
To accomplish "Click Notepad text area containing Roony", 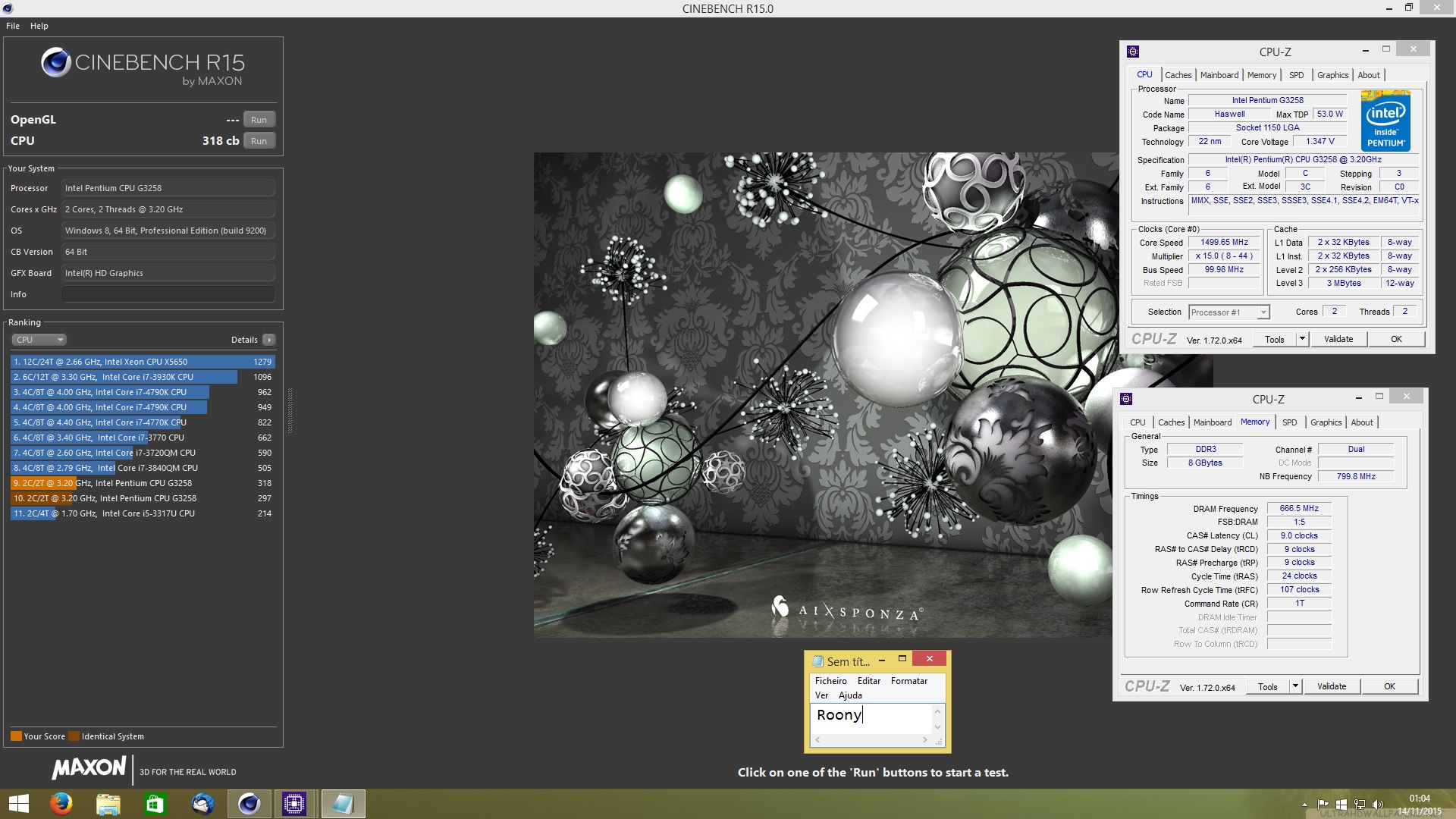I will click(872, 718).
